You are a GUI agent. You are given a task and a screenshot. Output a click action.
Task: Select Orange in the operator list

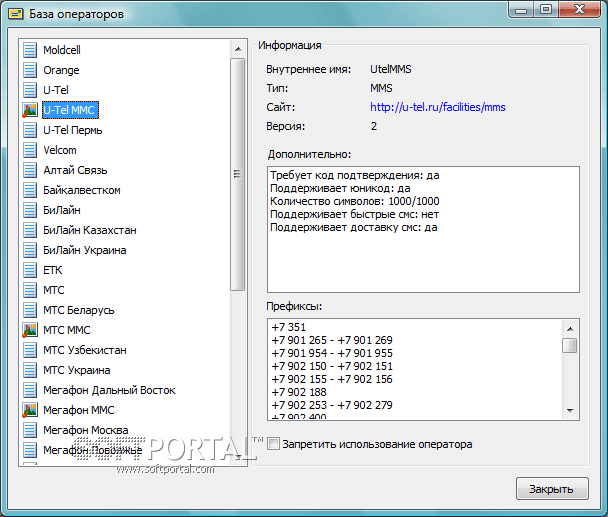(61, 70)
